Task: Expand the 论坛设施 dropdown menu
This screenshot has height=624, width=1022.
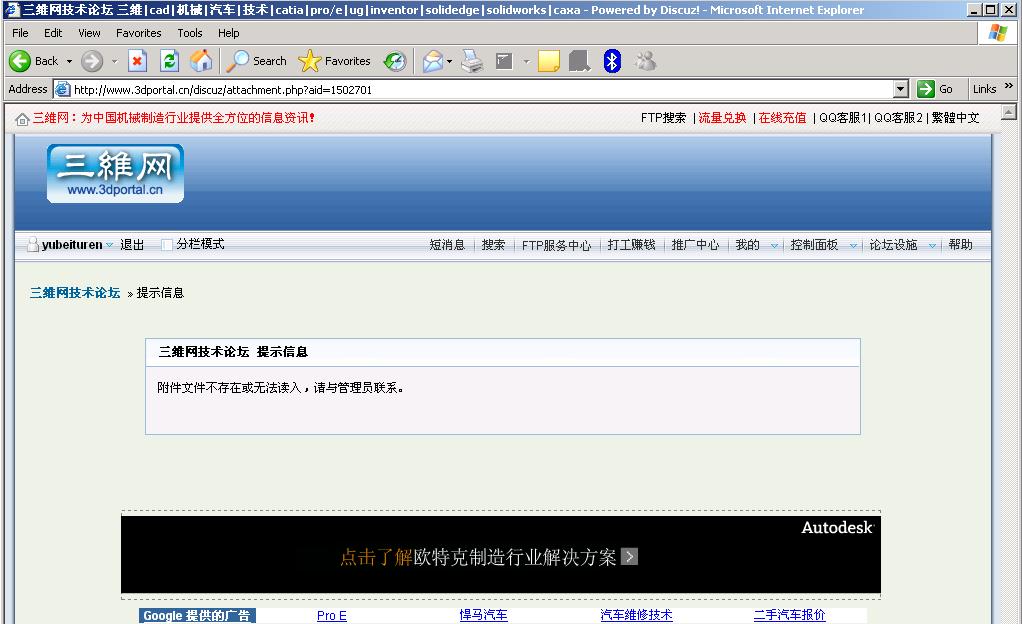Action: (933, 246)
